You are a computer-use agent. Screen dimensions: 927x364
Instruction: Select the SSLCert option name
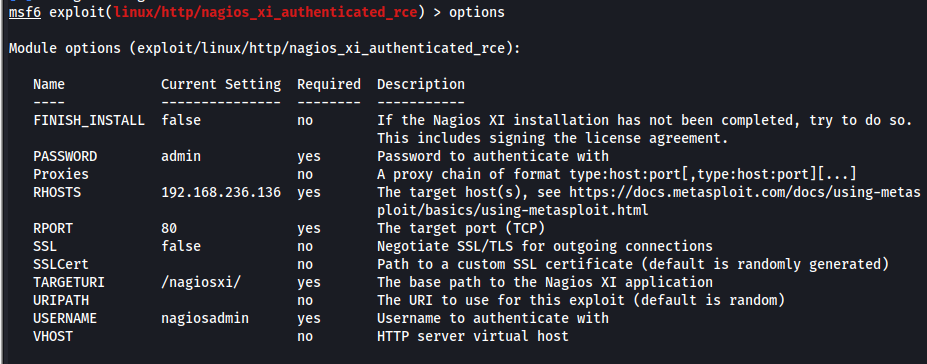point(61,264)
